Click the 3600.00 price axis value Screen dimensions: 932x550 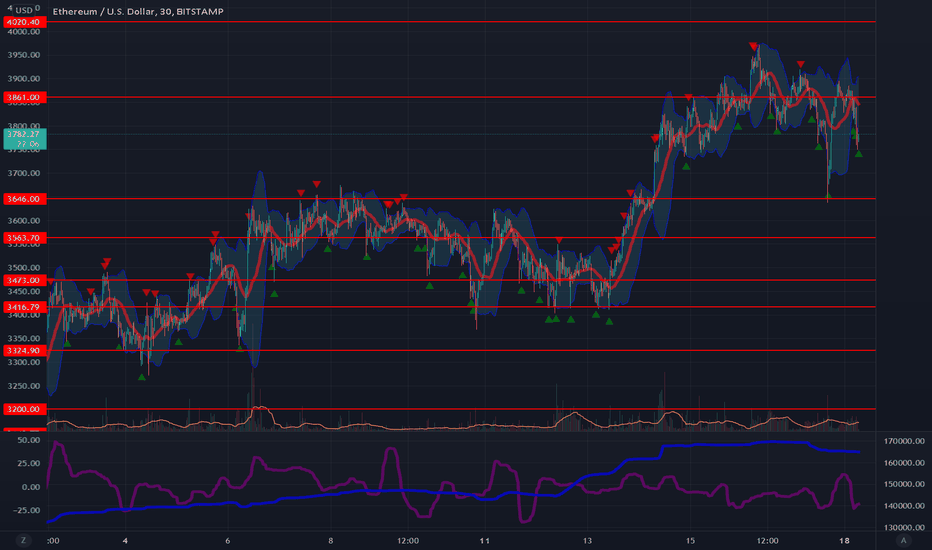click(24, 221)
